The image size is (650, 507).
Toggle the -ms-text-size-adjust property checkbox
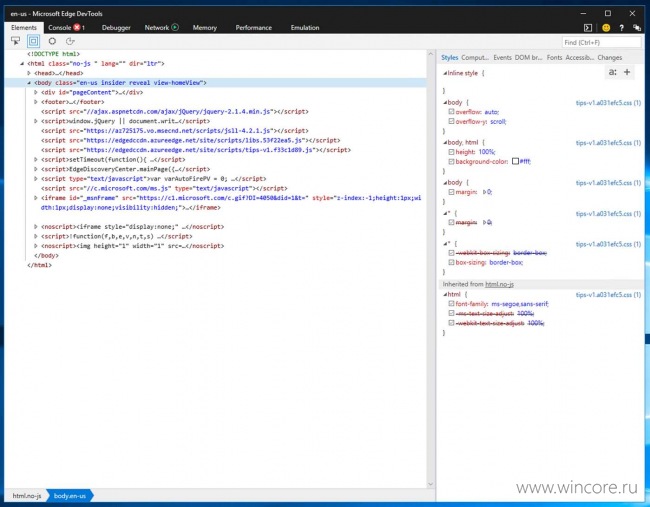tap(451, 313)
